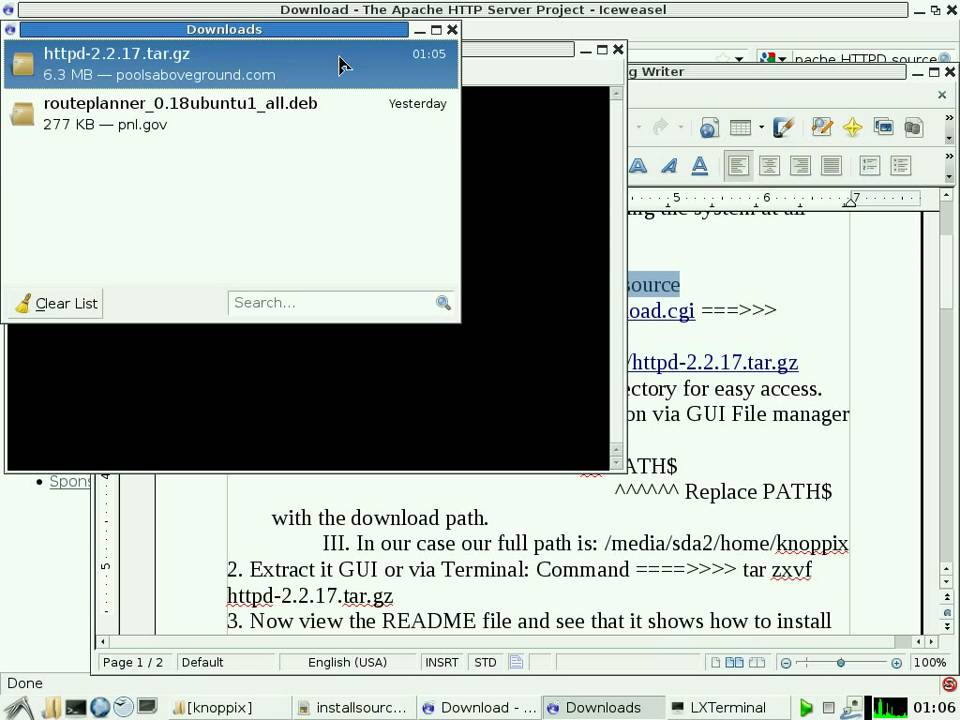Click the zoom in plus button

[896, 663]
